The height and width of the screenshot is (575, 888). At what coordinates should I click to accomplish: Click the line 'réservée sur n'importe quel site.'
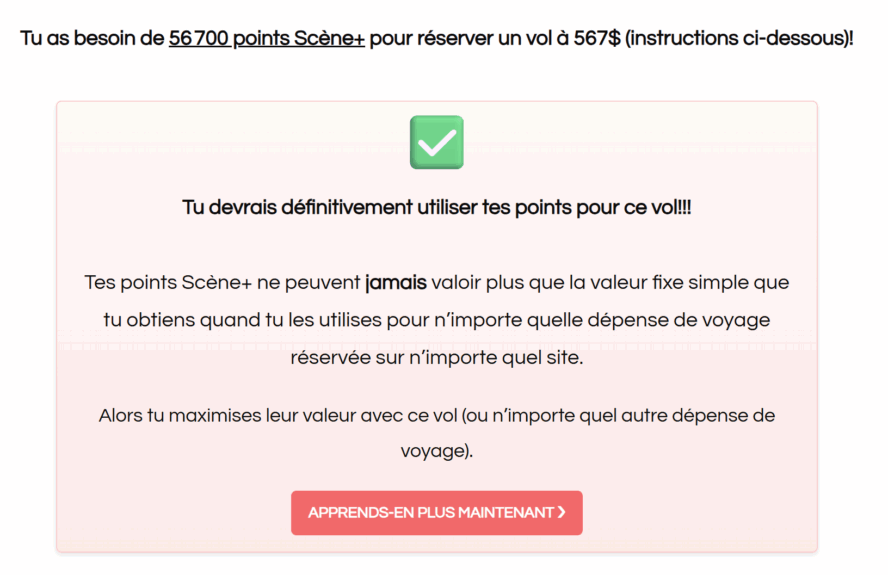437,357
